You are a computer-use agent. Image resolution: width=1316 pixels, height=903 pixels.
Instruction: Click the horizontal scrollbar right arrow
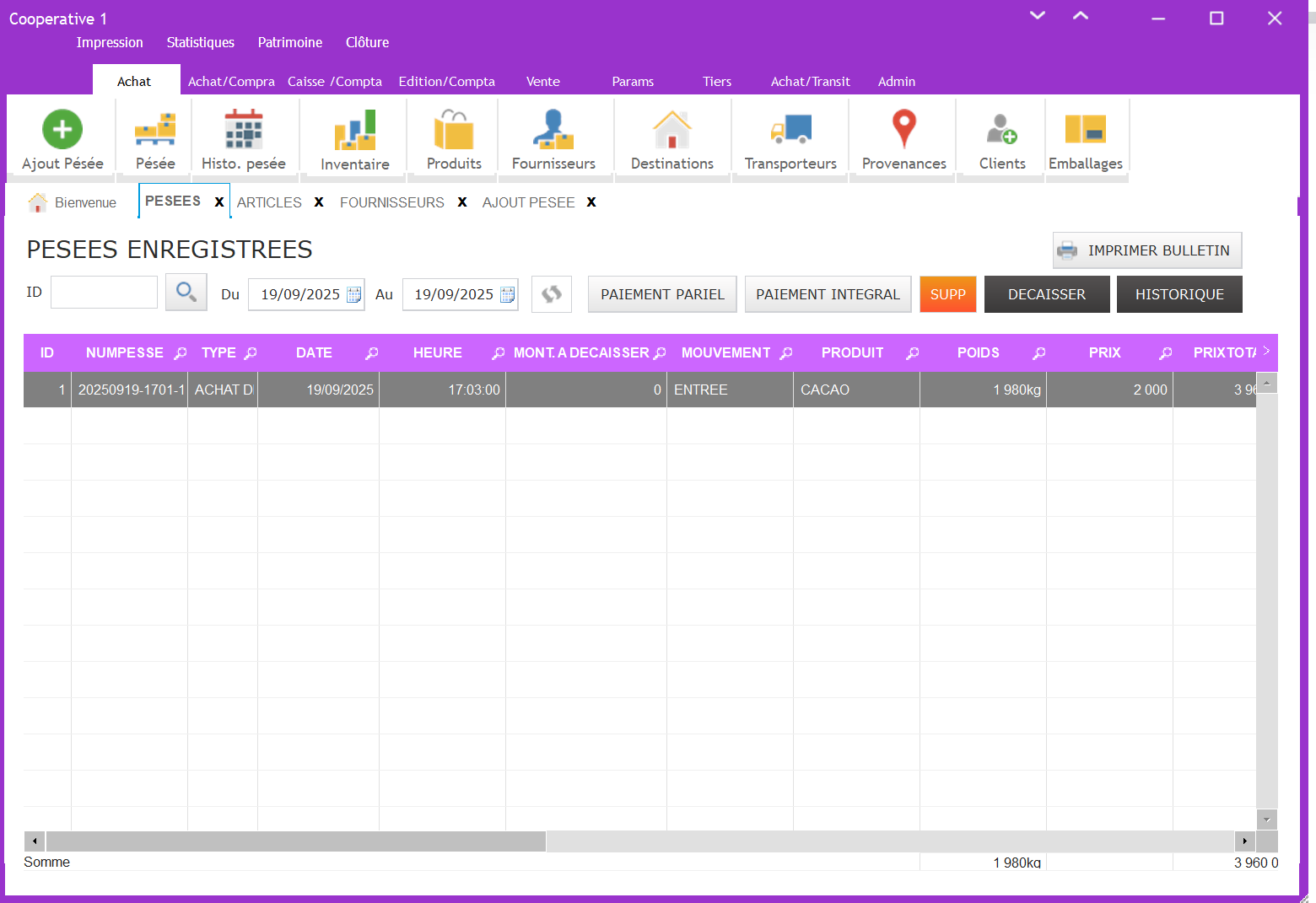click(1244, 841)
